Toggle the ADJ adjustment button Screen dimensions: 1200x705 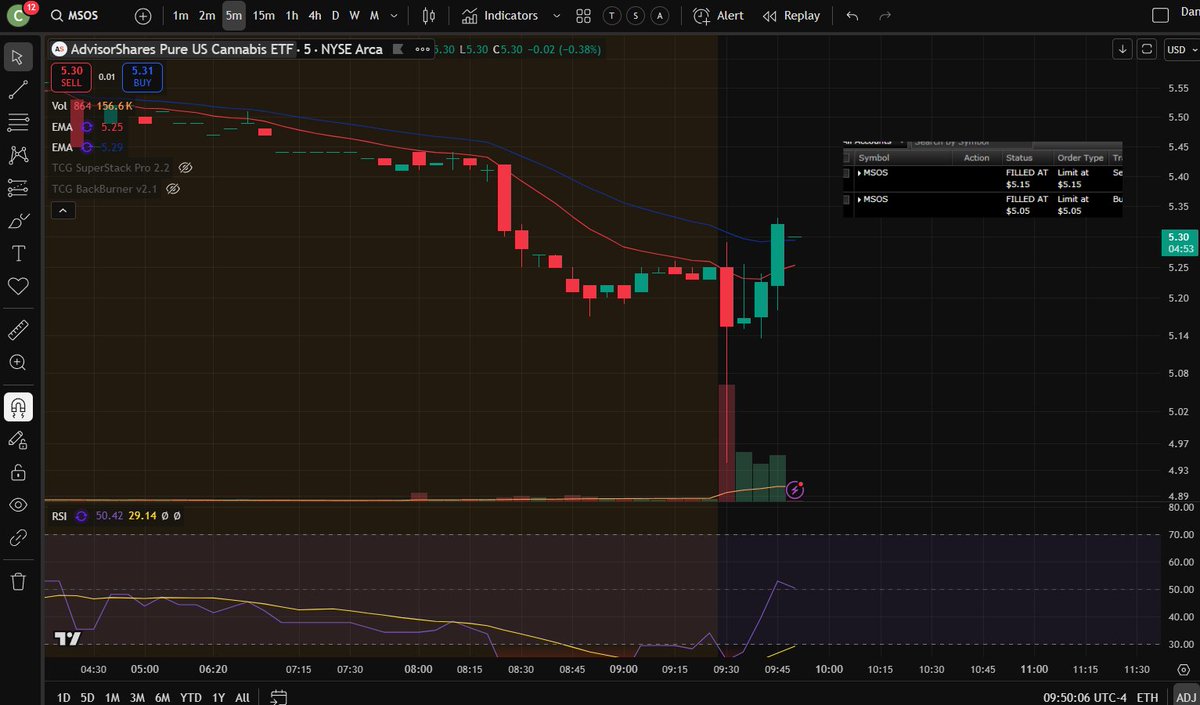(1185, 697)
